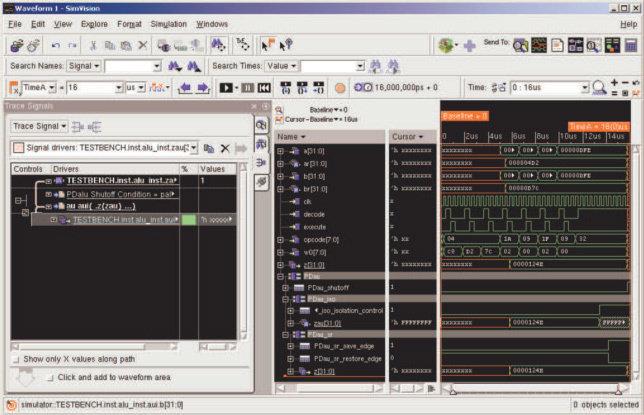Click the Send To waveform window icon

[x=539, y=45]
